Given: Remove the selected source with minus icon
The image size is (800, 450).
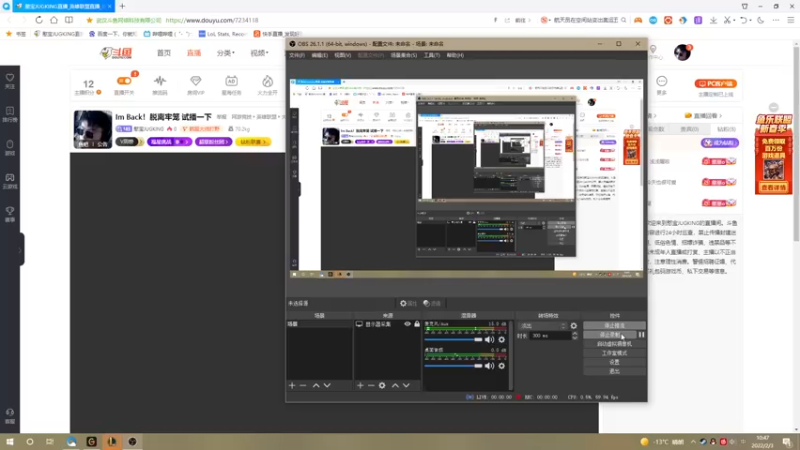Looking at the screenshot, I should click(x=371, y=386).
